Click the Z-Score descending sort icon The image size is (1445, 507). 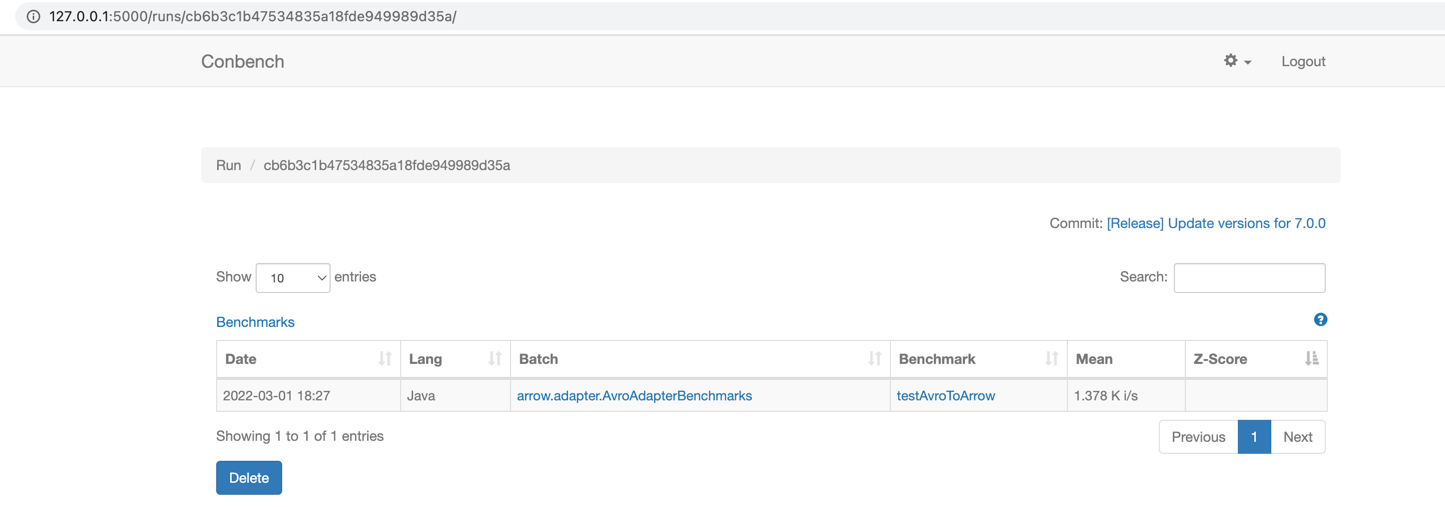tap(1311, 359)
